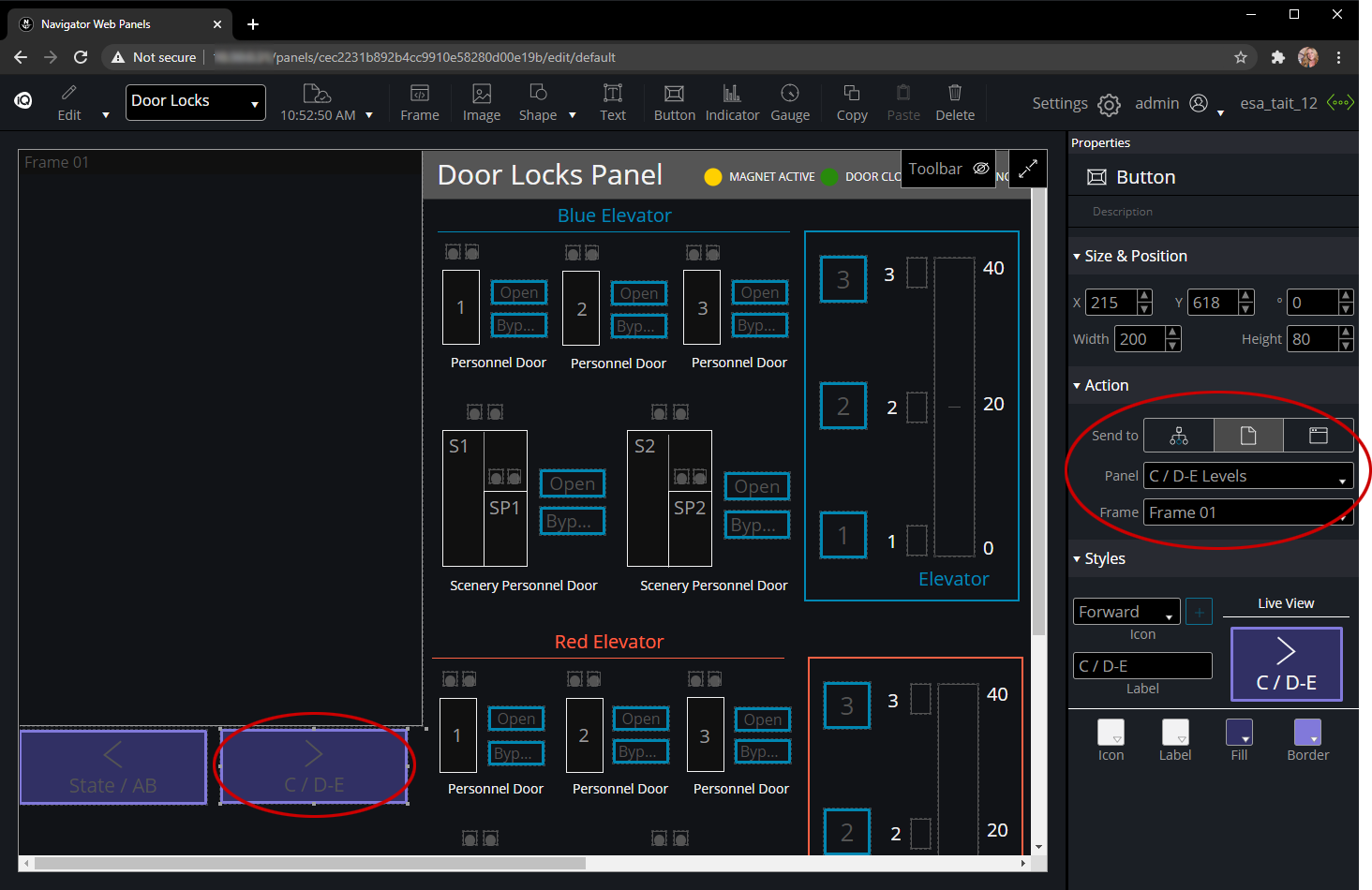Switch to the Navigator Web Panels tab

pos(120,24)
